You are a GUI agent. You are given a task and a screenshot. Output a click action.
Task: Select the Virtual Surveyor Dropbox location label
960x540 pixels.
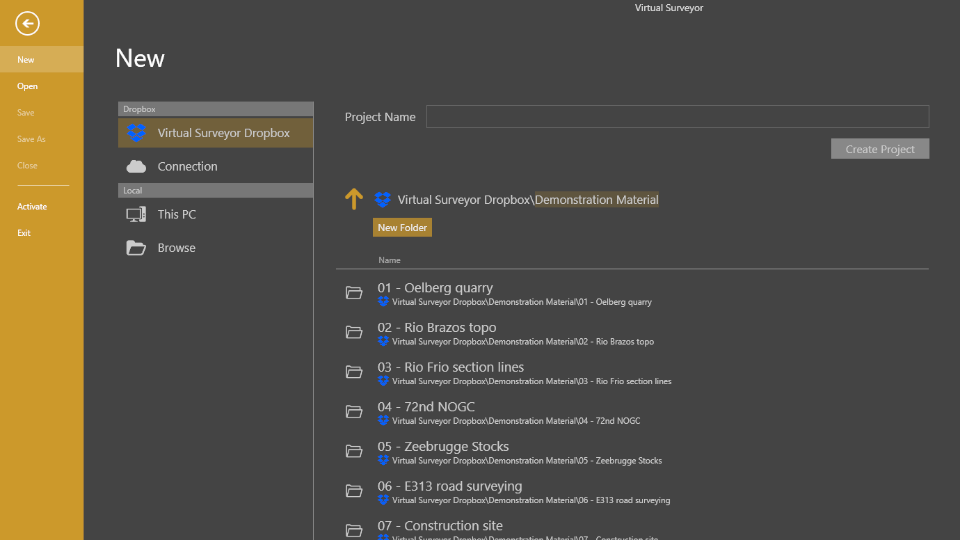click(223, 133)
